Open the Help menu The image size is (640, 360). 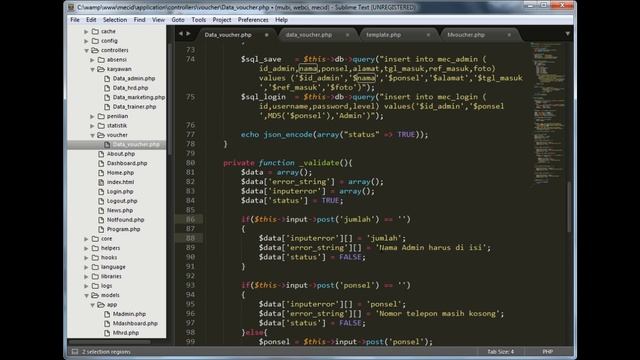pyautogui.click(x=281, y=20)
